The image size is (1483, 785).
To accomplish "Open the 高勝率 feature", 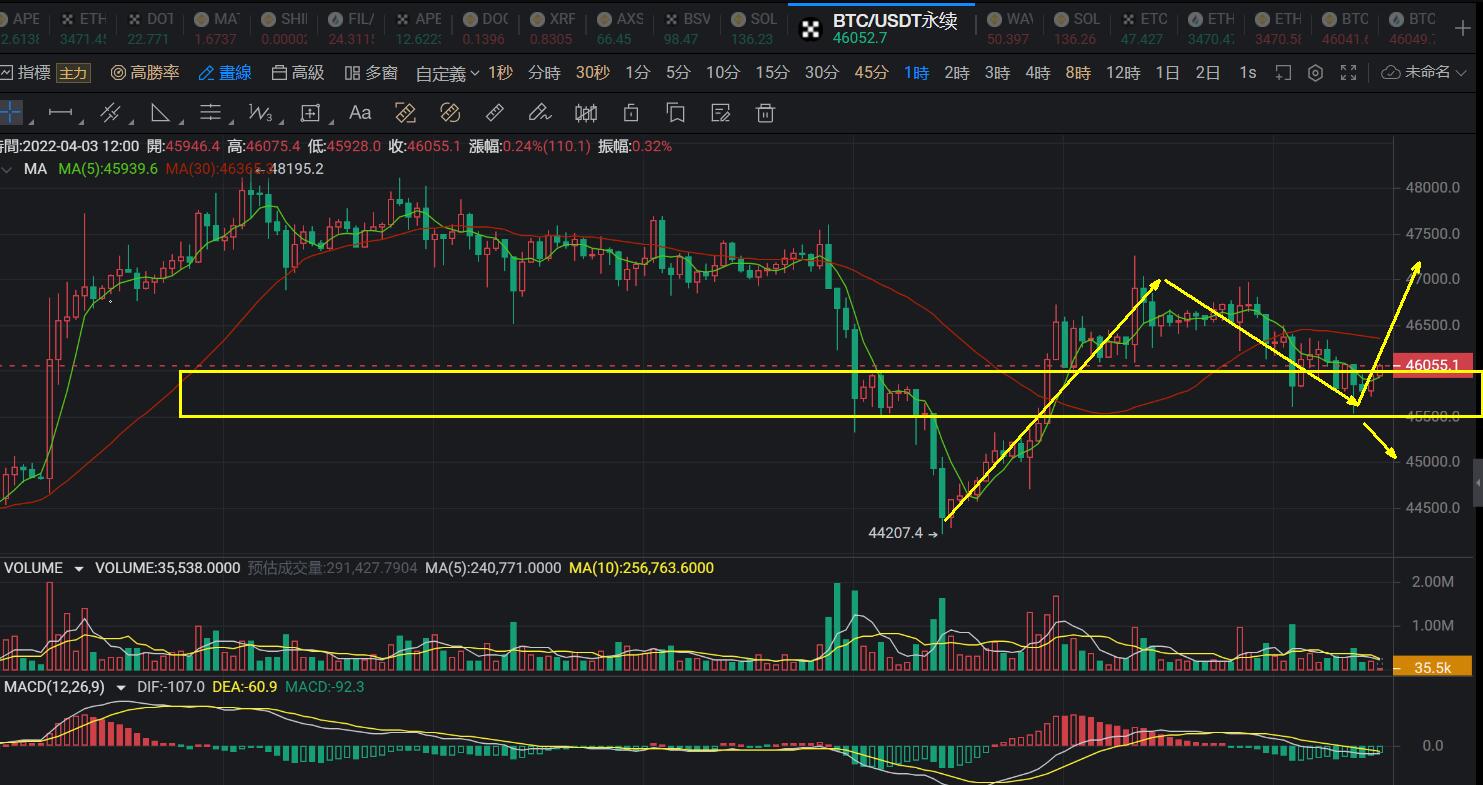I will point(145,73).
